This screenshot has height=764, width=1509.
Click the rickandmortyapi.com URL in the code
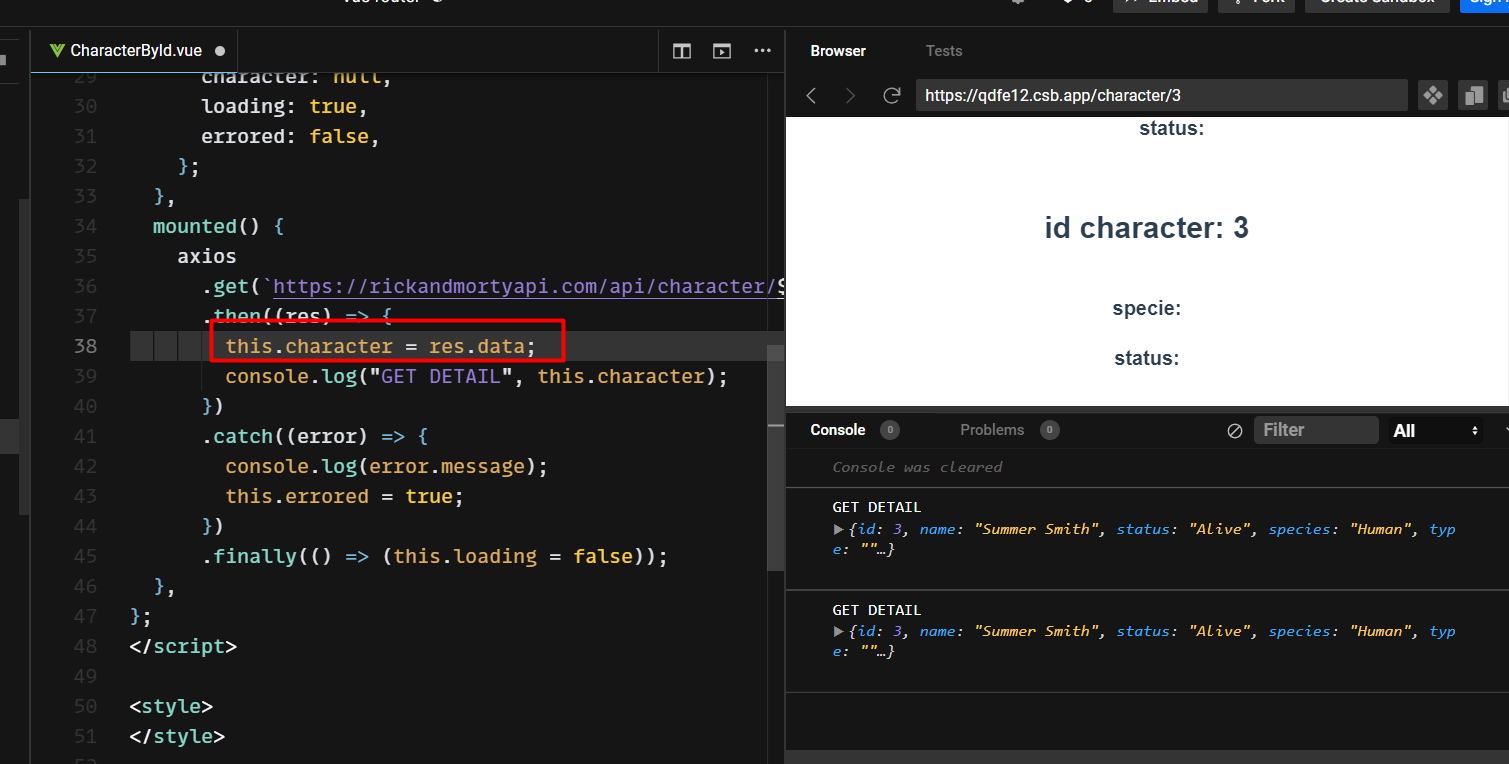click(524, 286)
